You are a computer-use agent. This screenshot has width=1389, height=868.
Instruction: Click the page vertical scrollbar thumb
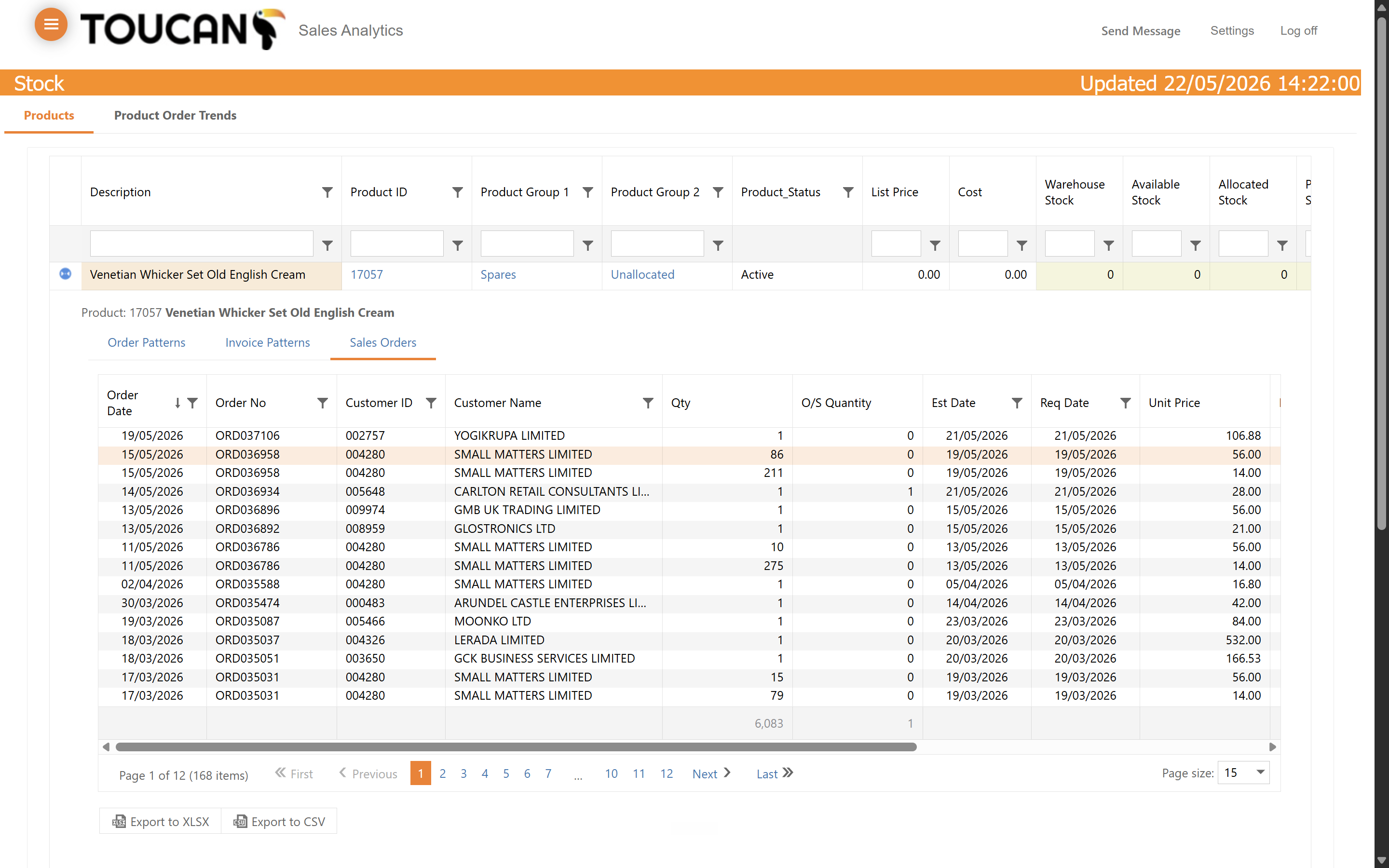click(x=1382, y=272)
